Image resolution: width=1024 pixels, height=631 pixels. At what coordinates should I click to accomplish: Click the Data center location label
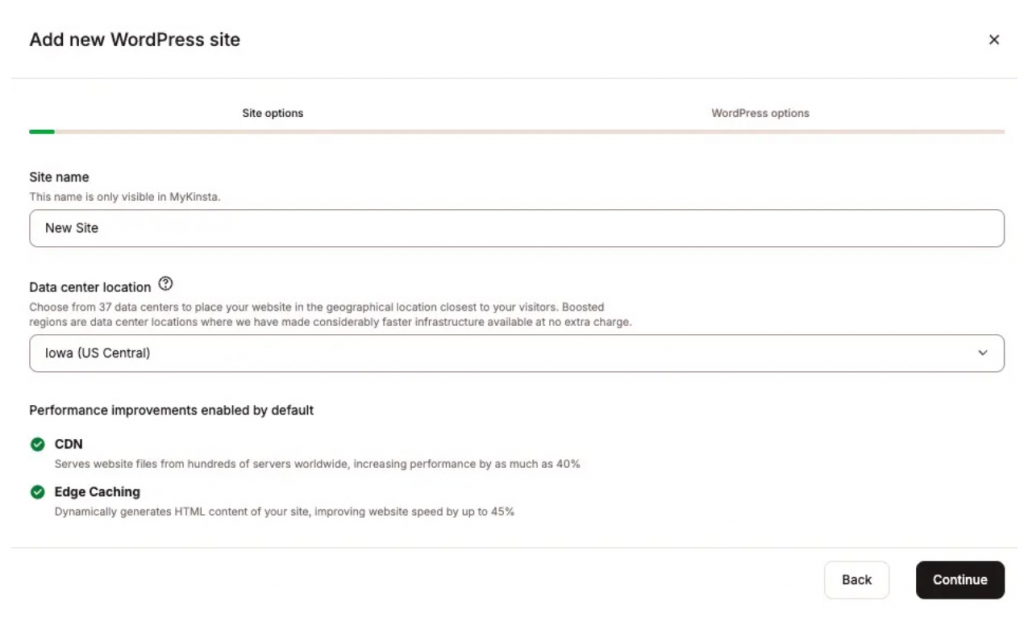(x=90, y=287)
